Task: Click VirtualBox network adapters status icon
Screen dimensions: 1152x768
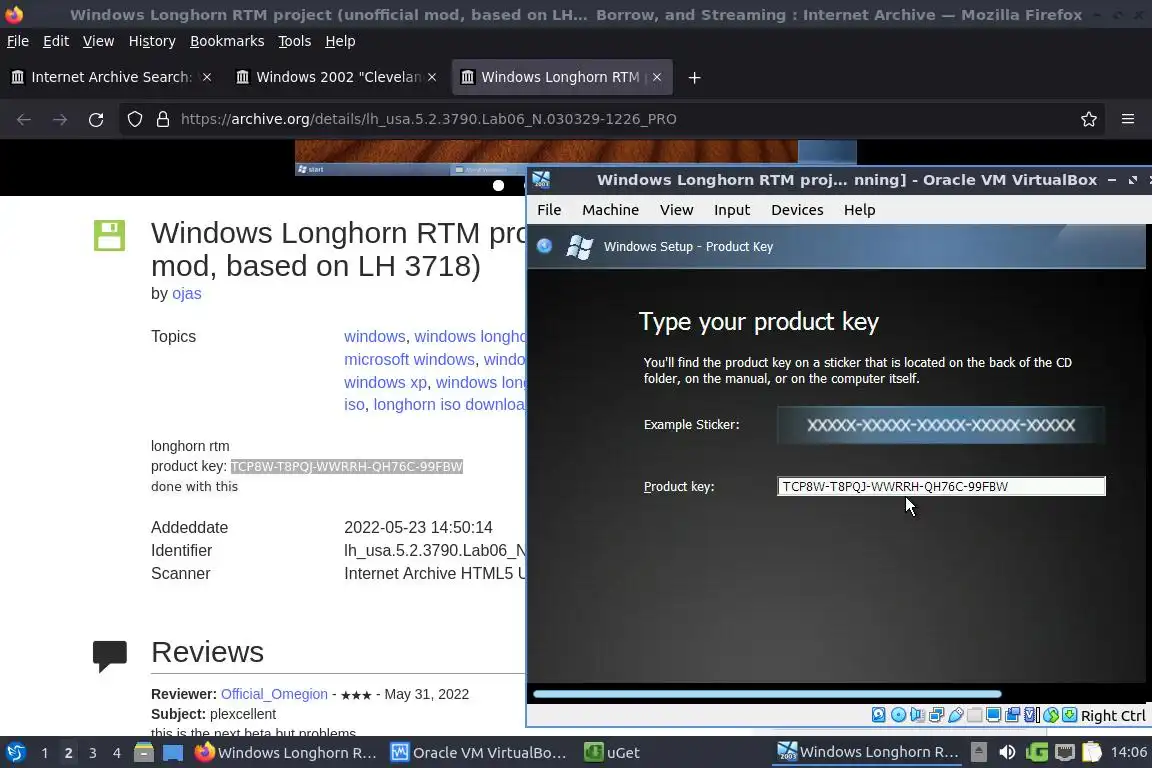Action: coord(936,715)
